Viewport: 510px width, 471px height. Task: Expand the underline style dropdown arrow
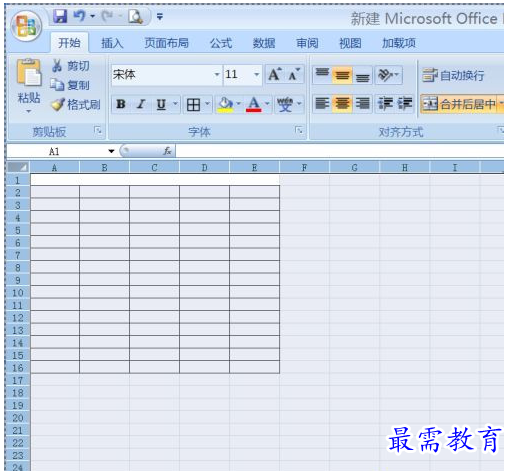click(x=175, y=104)
